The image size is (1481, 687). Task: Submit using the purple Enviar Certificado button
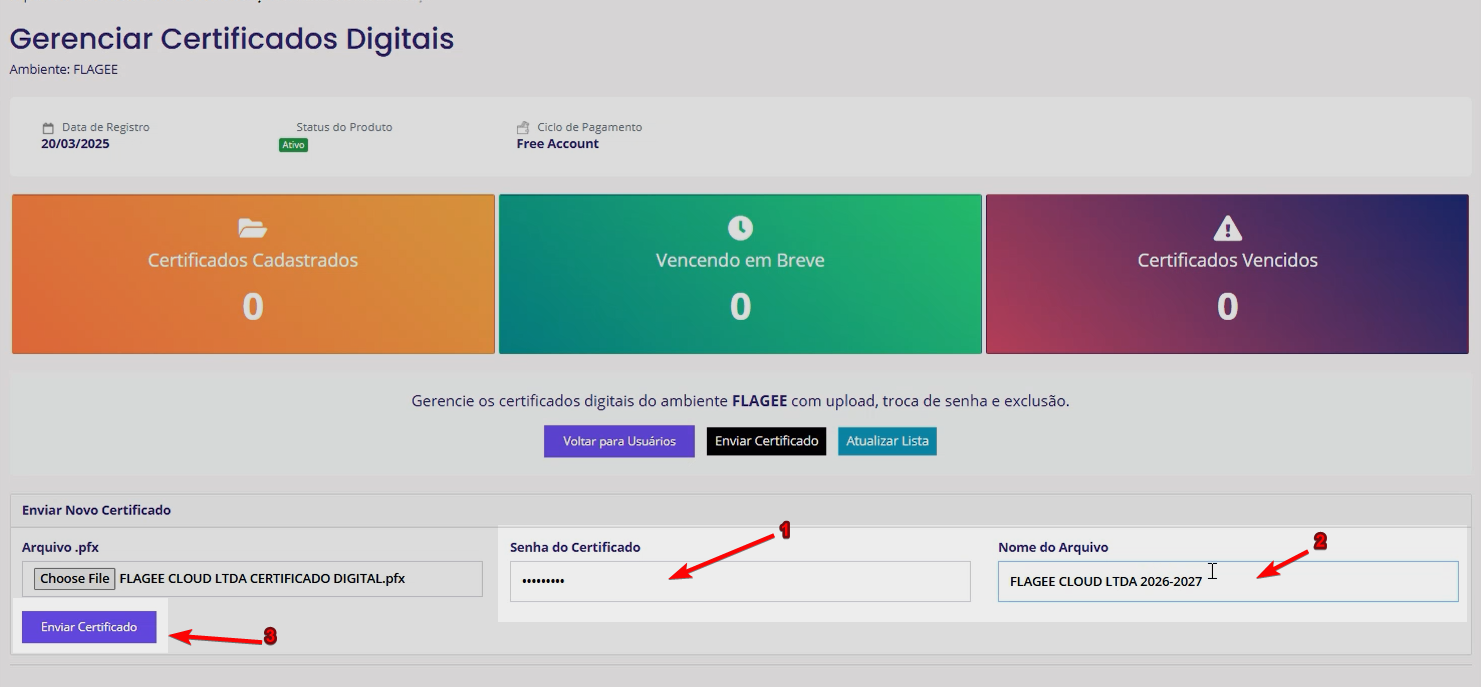[x=89, y=627]
